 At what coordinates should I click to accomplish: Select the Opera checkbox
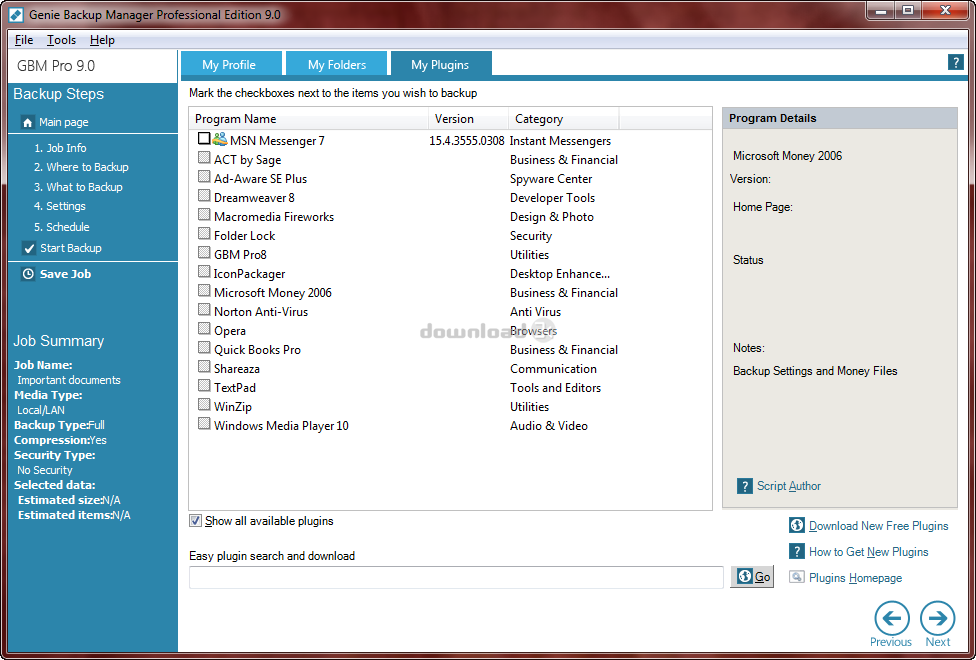204,328
